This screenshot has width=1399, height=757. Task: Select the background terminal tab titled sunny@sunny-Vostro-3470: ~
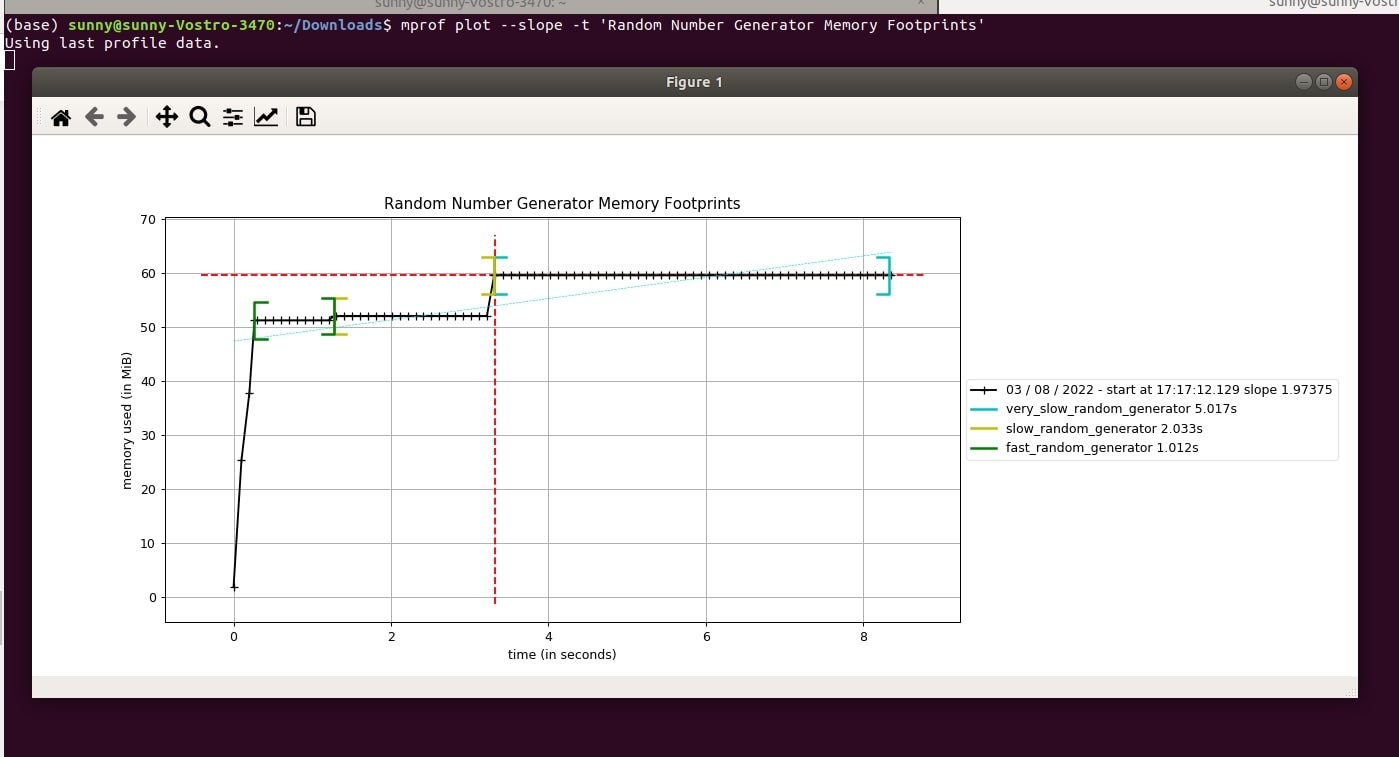pyautogui.click(x=470, y=5)
